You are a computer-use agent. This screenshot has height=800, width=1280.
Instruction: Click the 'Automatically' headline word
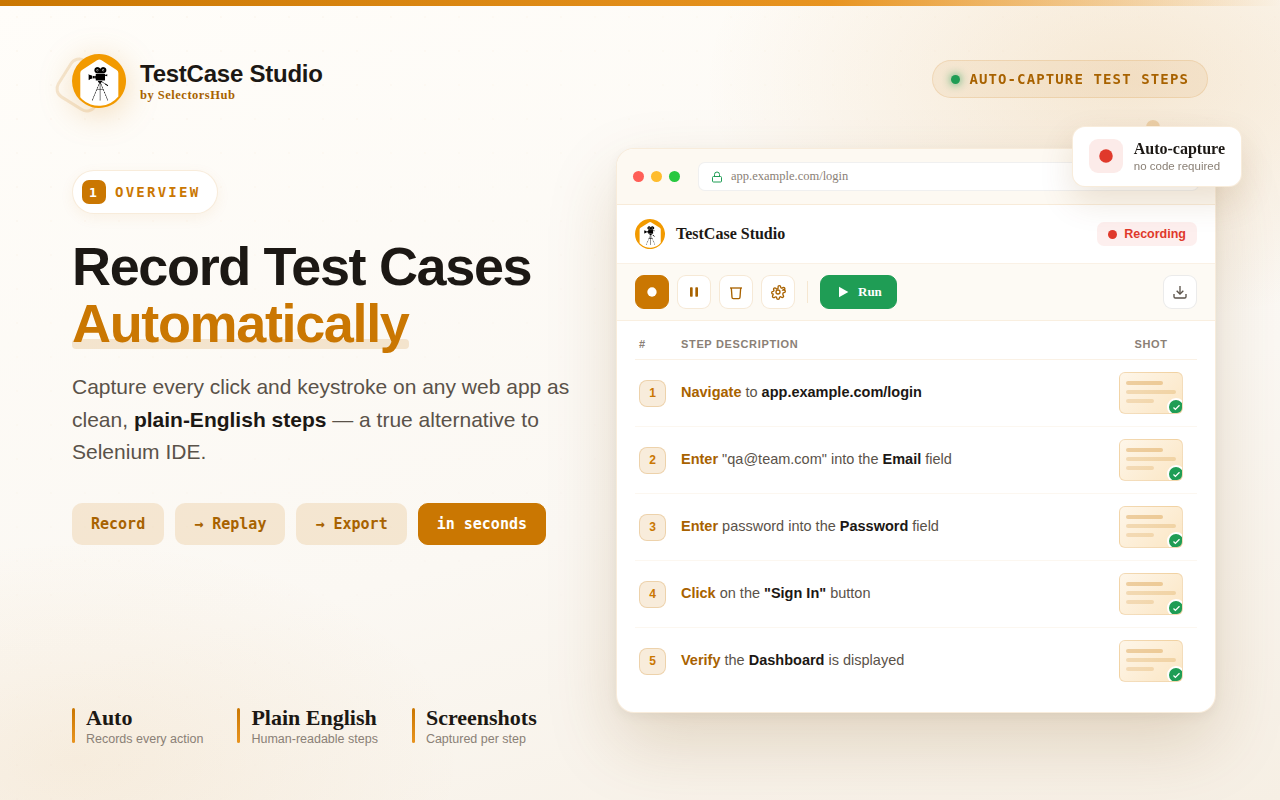tap(240, 324)
